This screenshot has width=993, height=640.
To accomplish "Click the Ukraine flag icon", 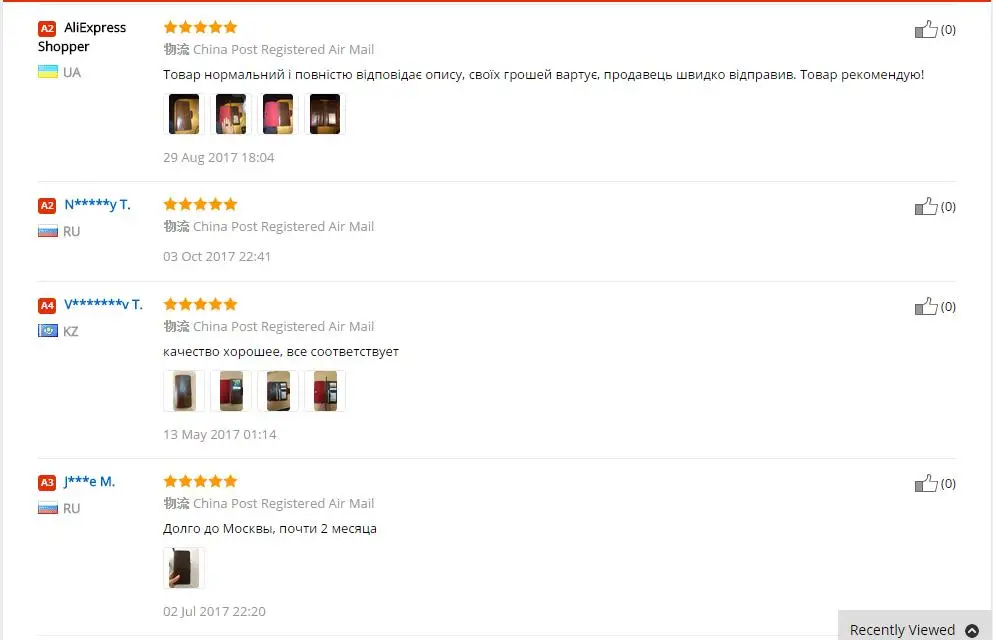I will 47,72.
